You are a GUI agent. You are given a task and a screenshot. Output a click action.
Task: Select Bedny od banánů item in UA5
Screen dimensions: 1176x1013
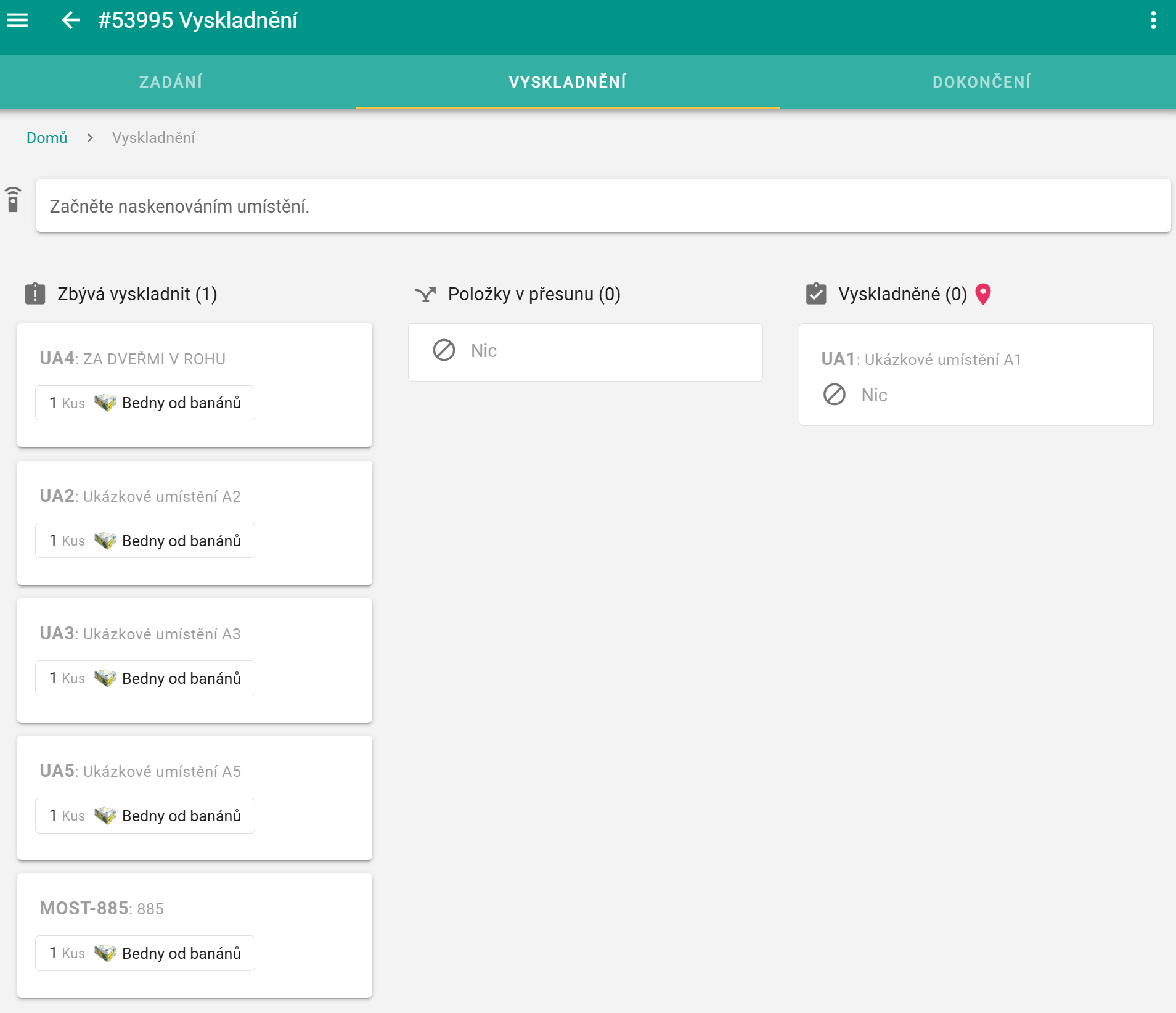point(145,816)
